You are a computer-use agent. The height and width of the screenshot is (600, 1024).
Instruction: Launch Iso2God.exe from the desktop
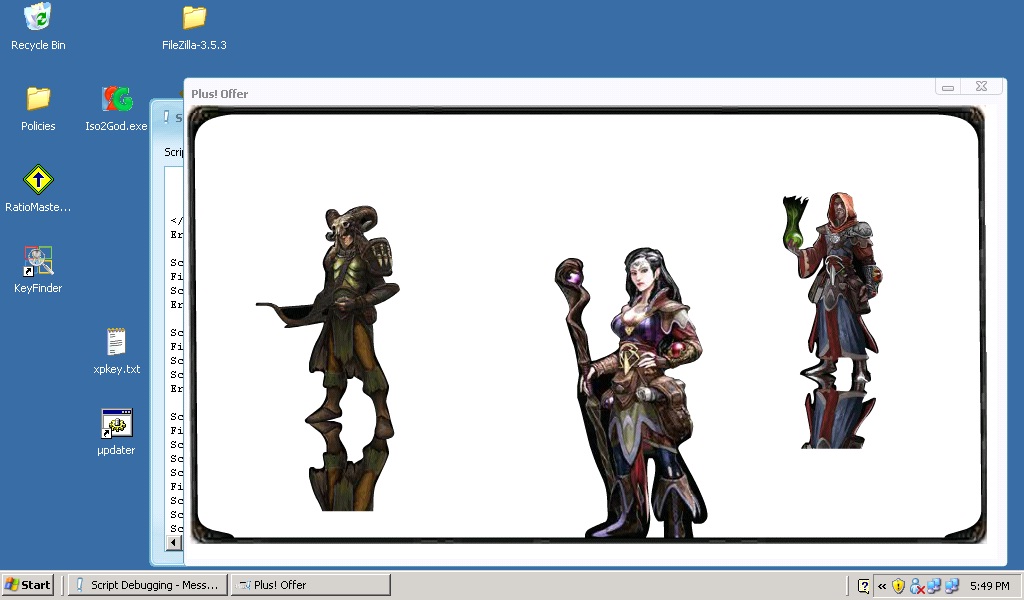click(116, 99)
